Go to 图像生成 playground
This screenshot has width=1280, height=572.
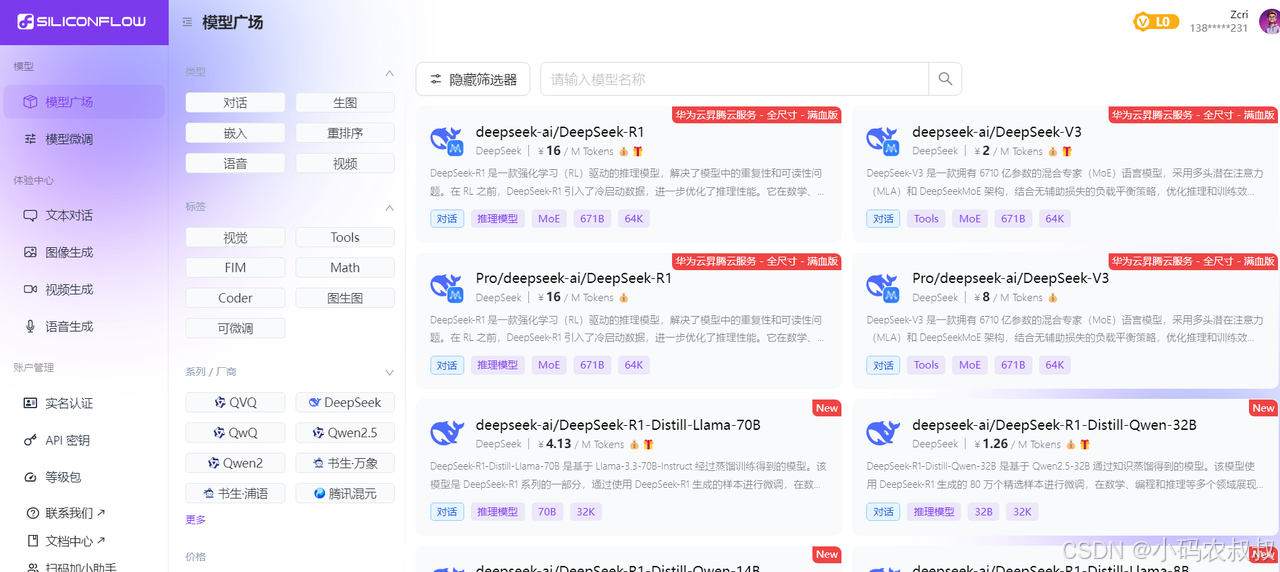click(x=84, y=252)
